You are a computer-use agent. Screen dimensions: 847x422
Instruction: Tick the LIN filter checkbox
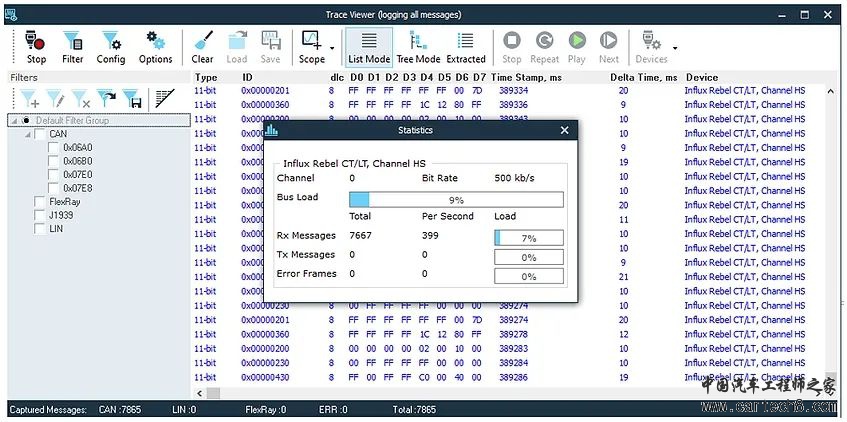coord(40,229)
